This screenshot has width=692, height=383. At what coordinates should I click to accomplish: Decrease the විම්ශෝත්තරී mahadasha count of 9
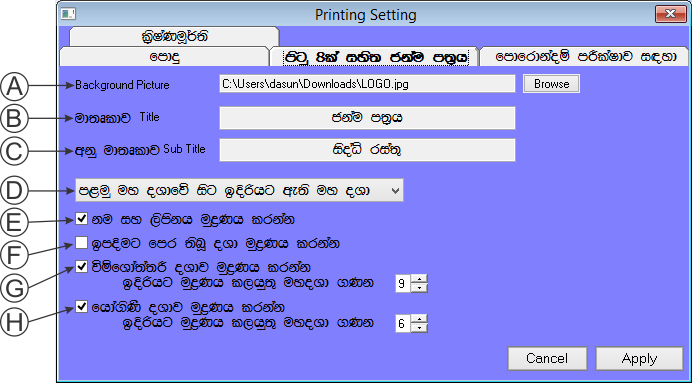419,288
